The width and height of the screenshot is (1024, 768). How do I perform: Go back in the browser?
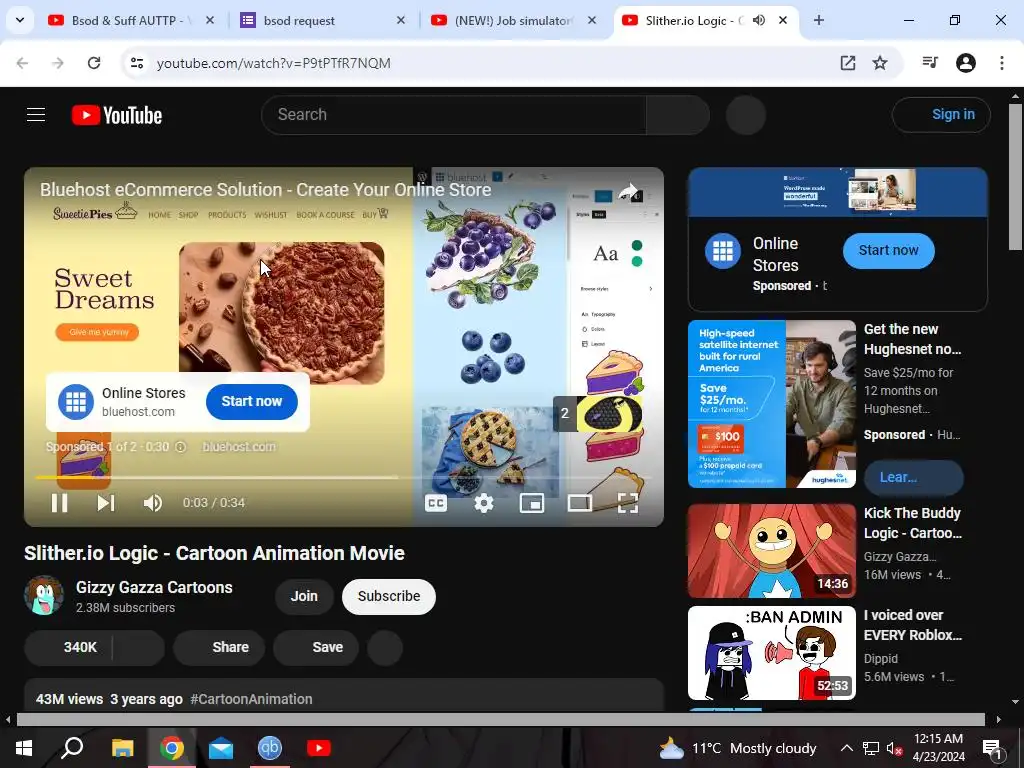22,63
